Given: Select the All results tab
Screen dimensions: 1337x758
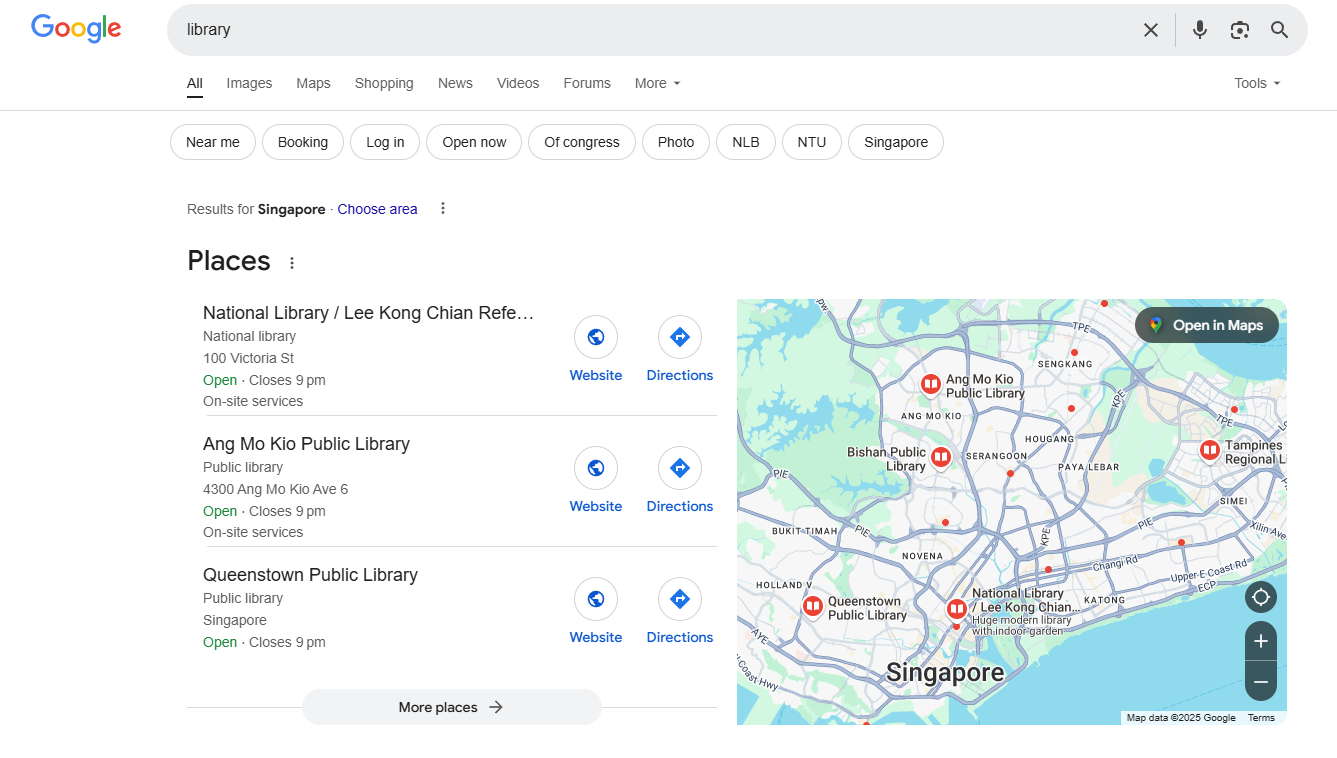Looking at the screenshot, I should click(194, 83).
